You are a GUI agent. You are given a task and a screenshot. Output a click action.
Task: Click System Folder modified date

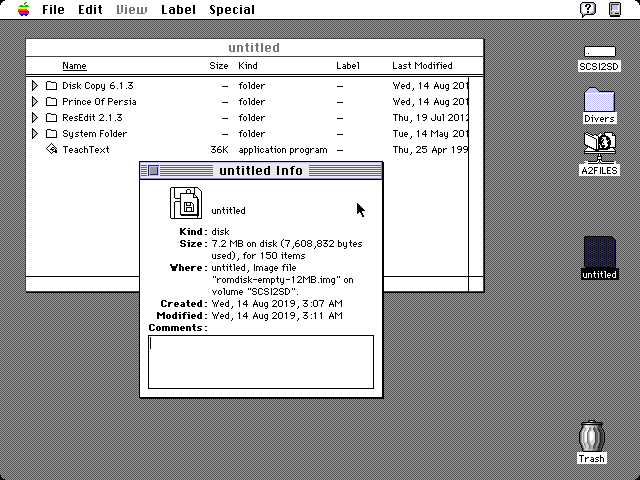click(x=430, y=134)
